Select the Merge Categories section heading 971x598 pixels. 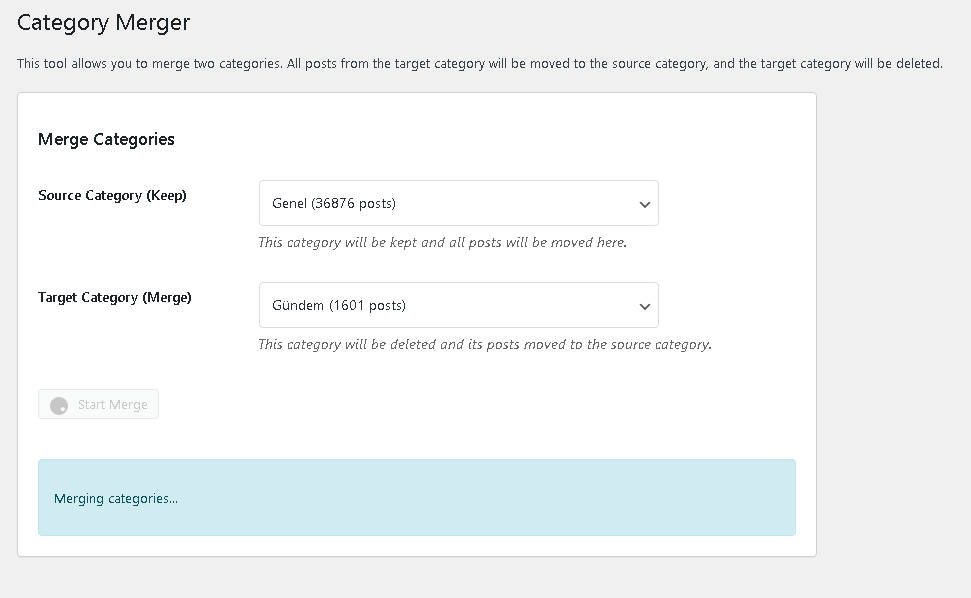tap(106, 139)
